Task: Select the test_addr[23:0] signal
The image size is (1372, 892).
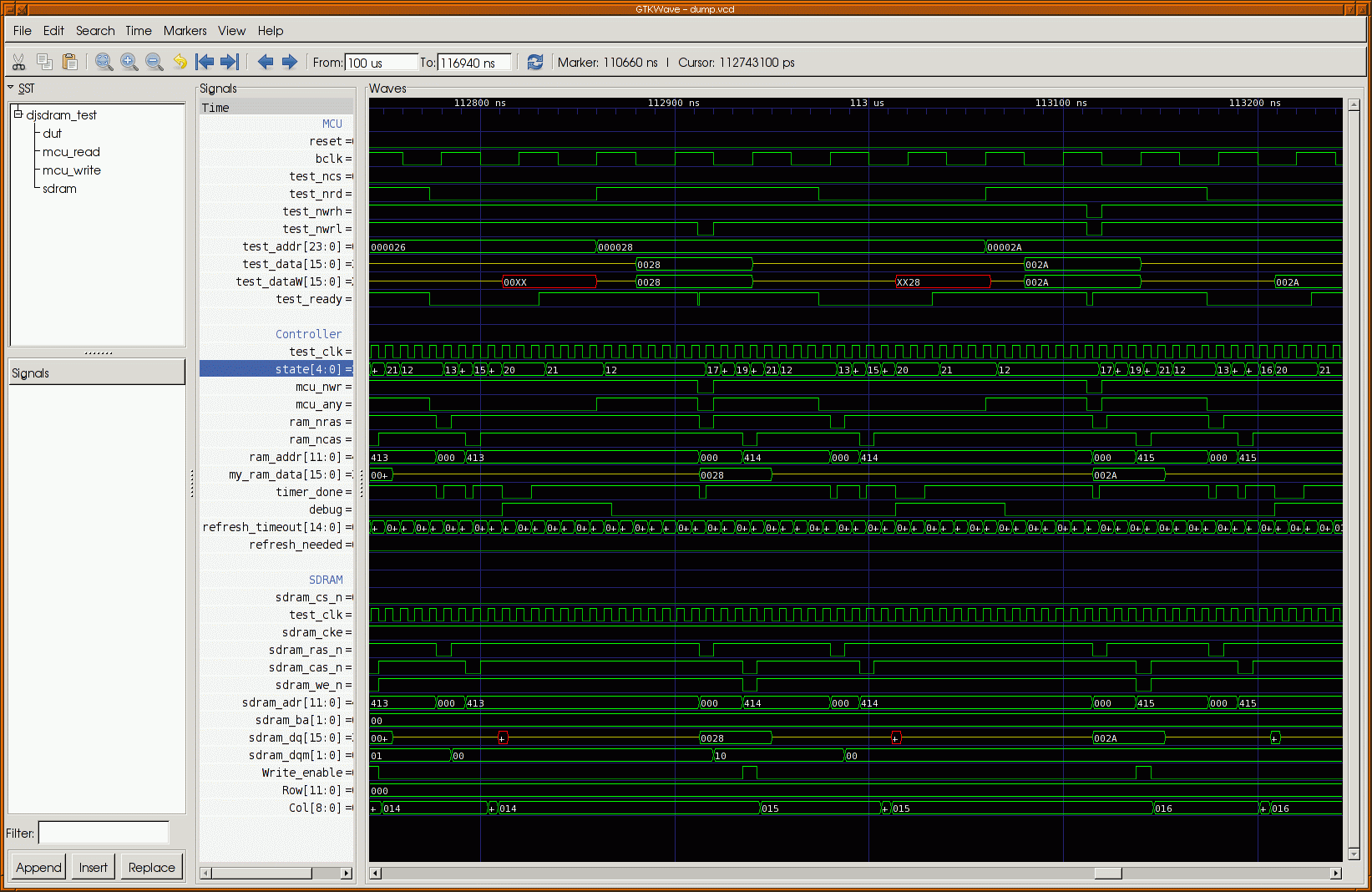Action: coord(291,246)
